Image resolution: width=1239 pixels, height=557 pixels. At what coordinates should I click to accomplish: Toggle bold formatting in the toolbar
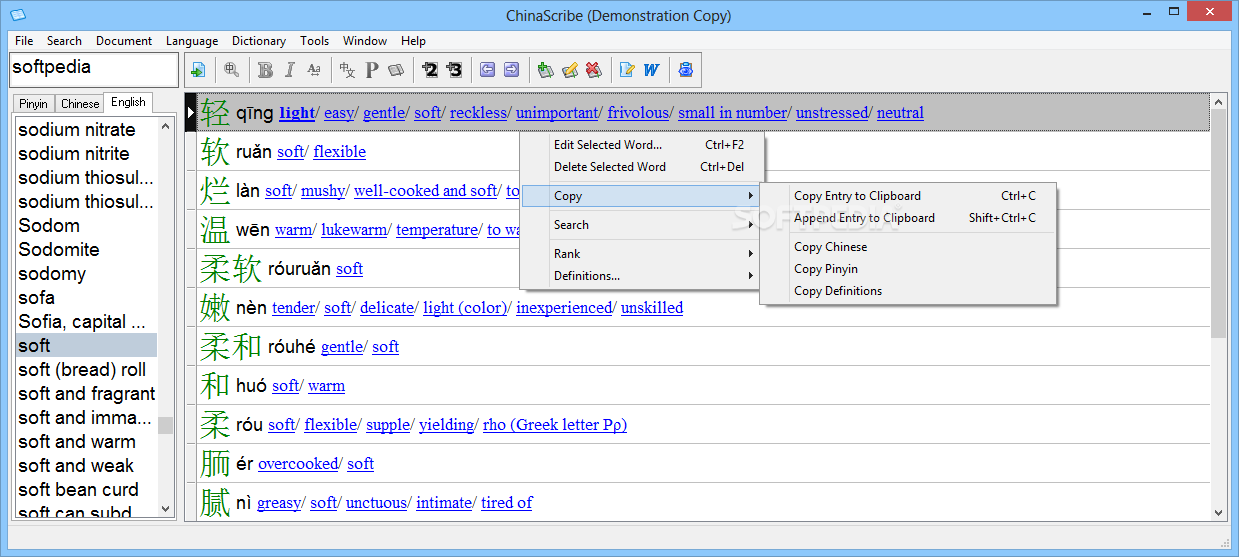click(x=265, y=70)
